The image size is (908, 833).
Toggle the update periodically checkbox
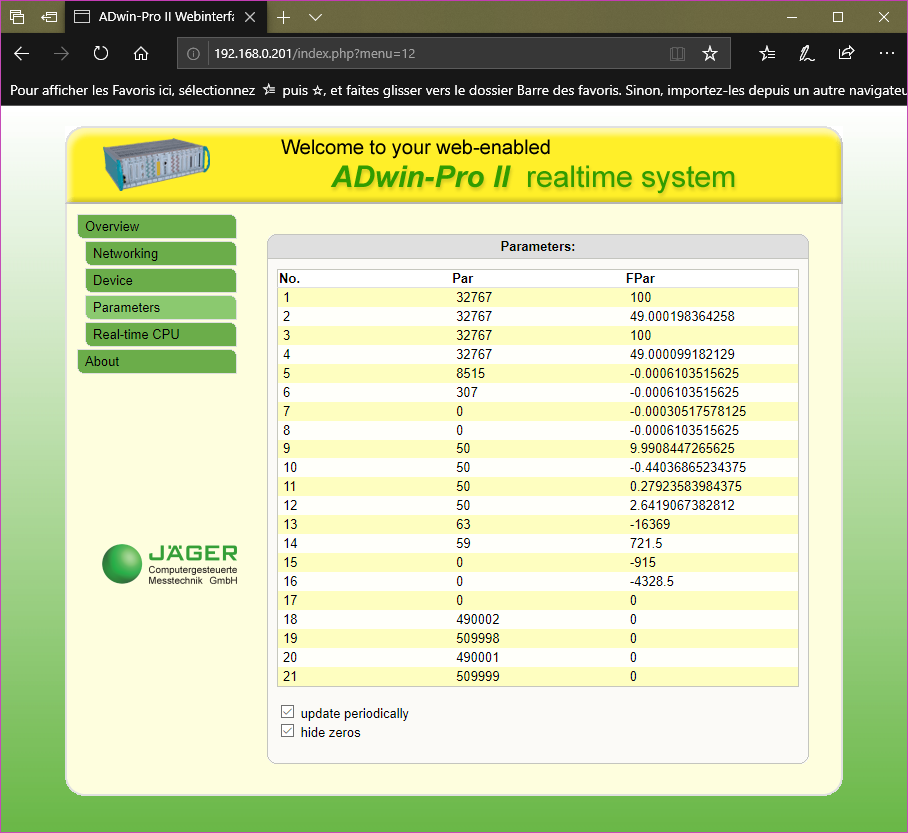pyautogui.click(x=287, y=712)
